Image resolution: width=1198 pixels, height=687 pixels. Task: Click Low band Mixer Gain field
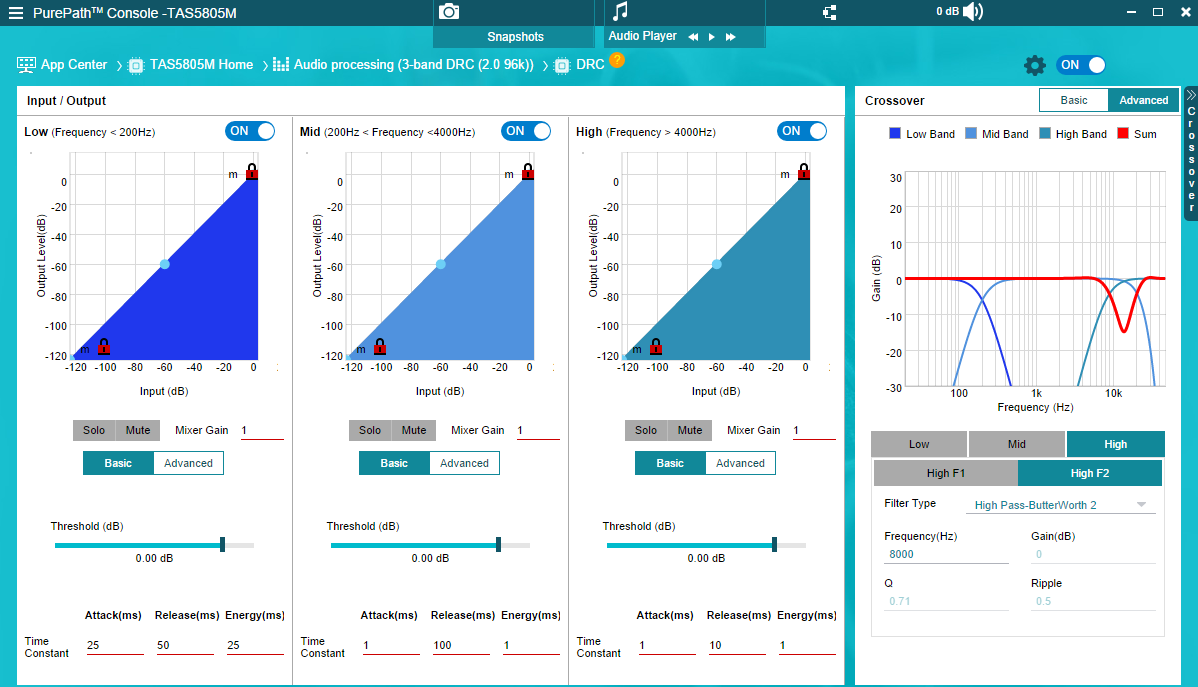261,431
